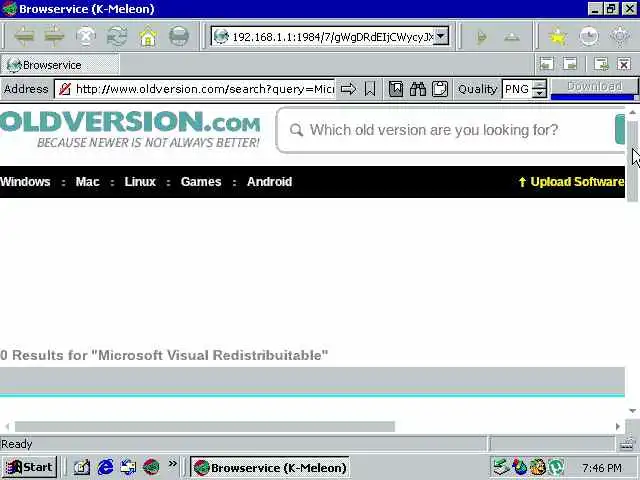Increase Quality using the up spinner arrow
This screenshot has height=480, width=640.
pyautogui.click(x=540, y=84)
